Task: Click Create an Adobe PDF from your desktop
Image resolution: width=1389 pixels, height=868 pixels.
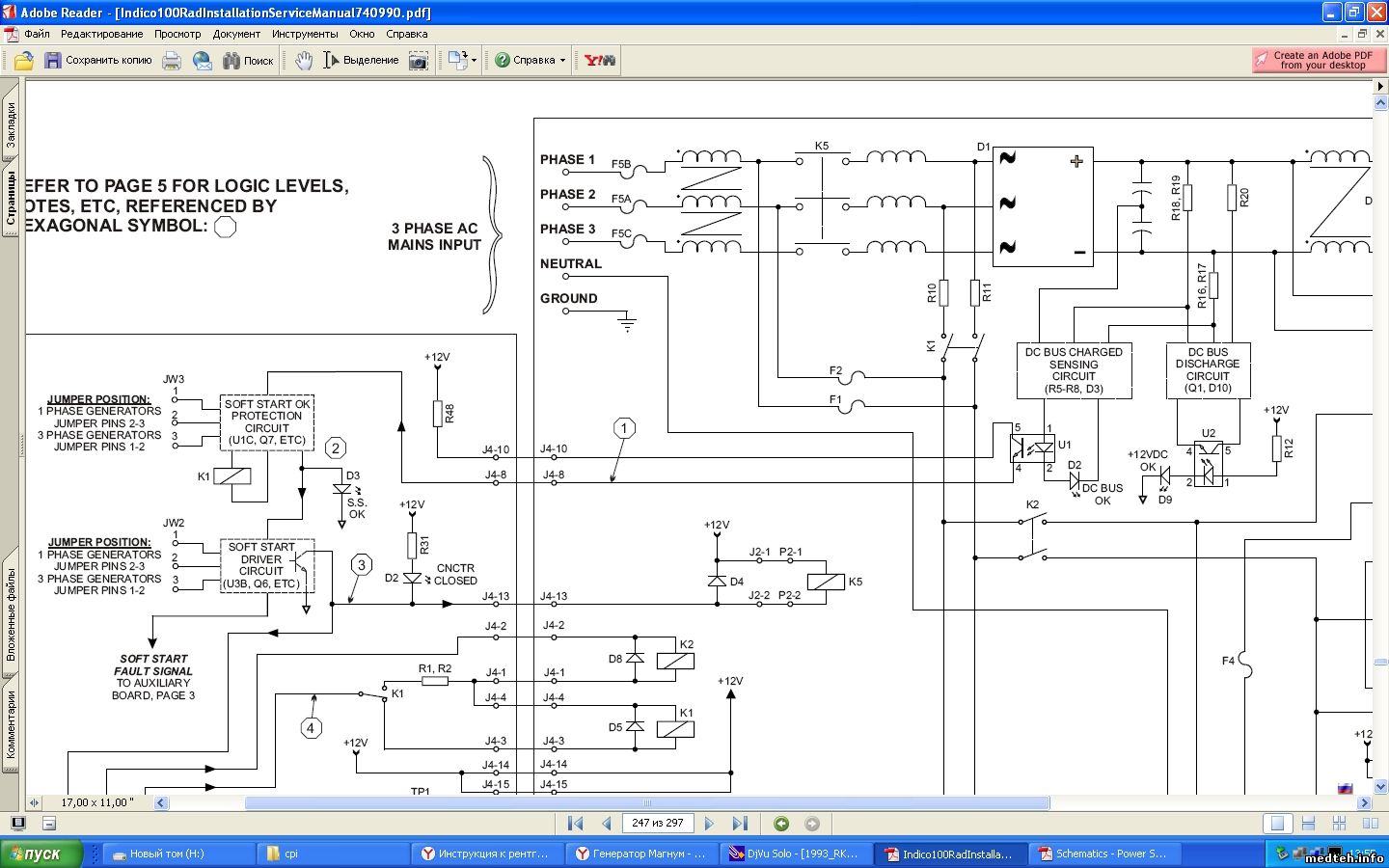Action: (x=1319, y=61)
